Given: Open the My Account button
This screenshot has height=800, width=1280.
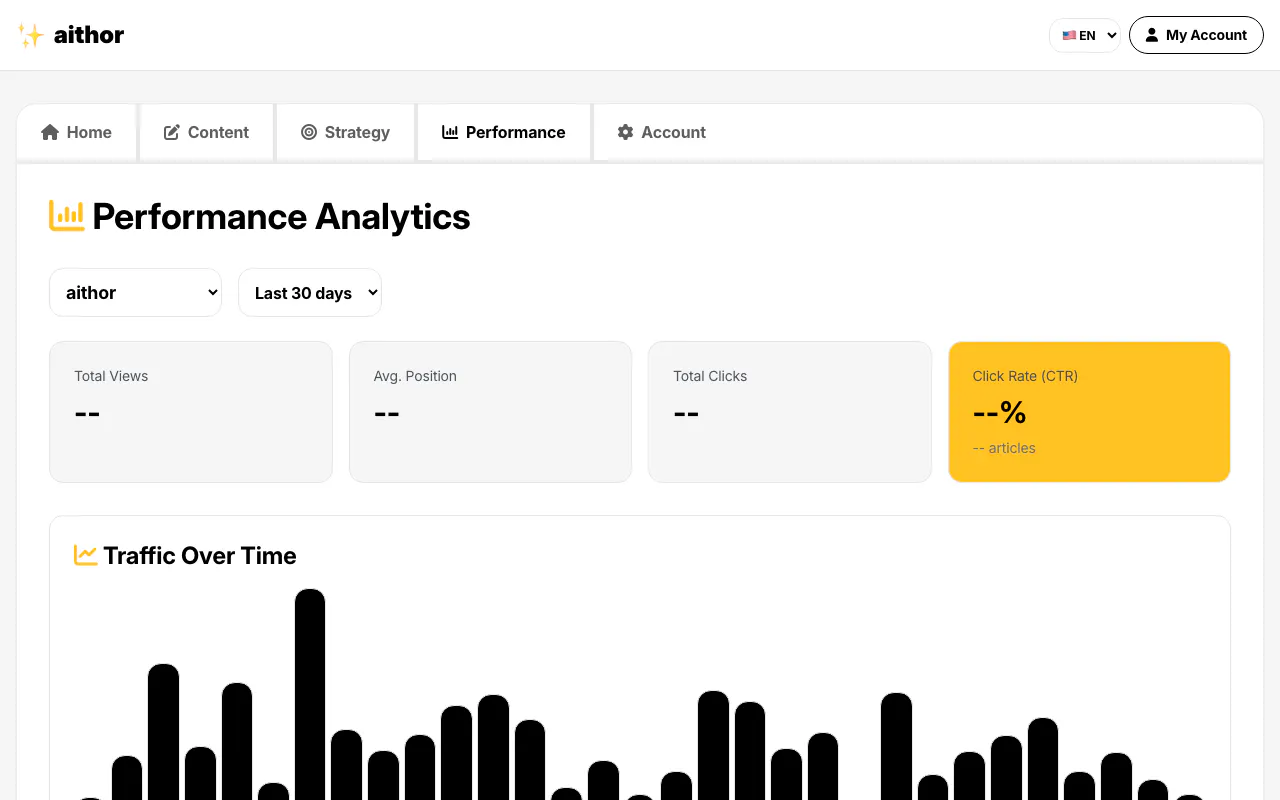Looking at the screenshot, I should pos(1196,35).
